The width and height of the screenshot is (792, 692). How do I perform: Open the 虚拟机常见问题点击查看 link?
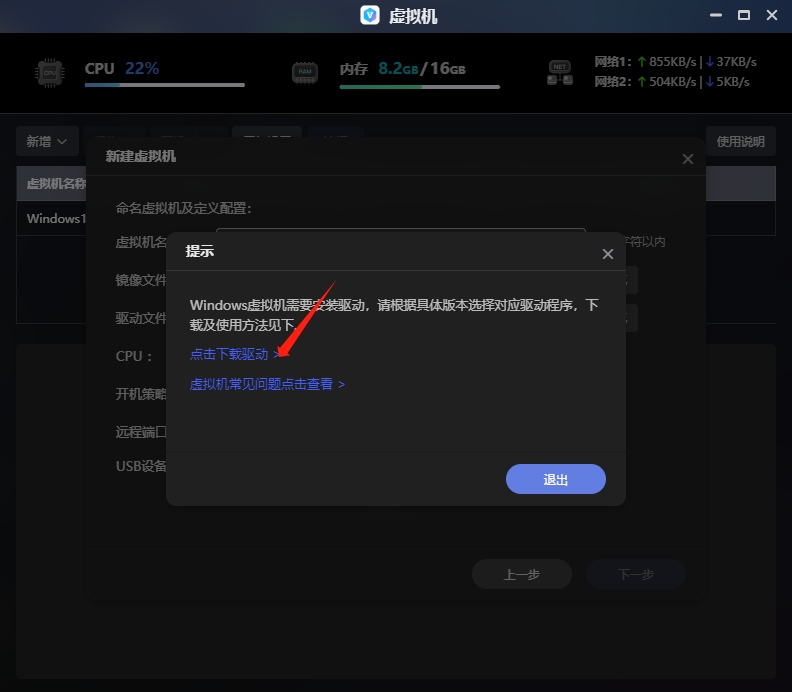(x=267, y=384)
